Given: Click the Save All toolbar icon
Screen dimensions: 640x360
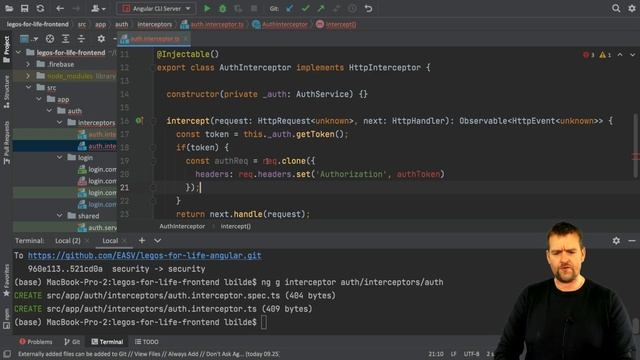Looking at the screenshot, I should (24, 8).
